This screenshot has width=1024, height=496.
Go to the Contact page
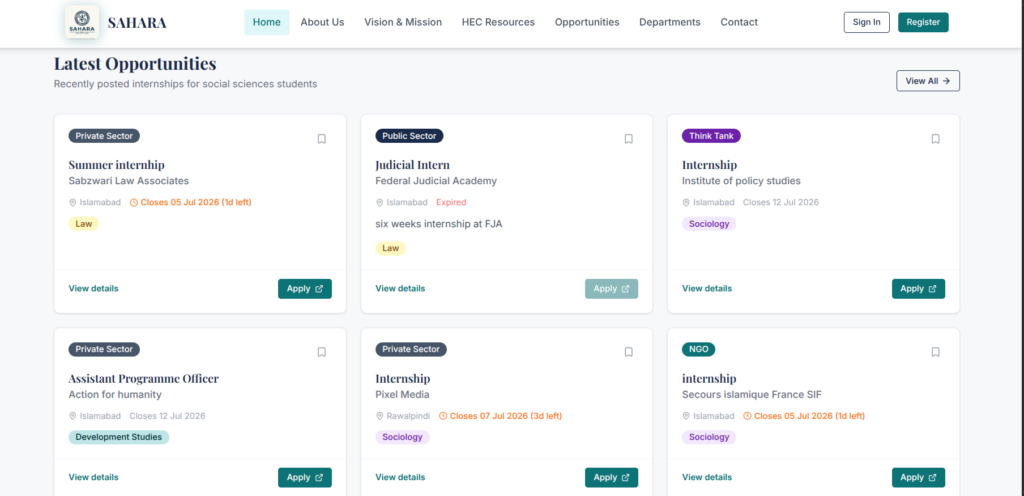[x=739, y=22]
